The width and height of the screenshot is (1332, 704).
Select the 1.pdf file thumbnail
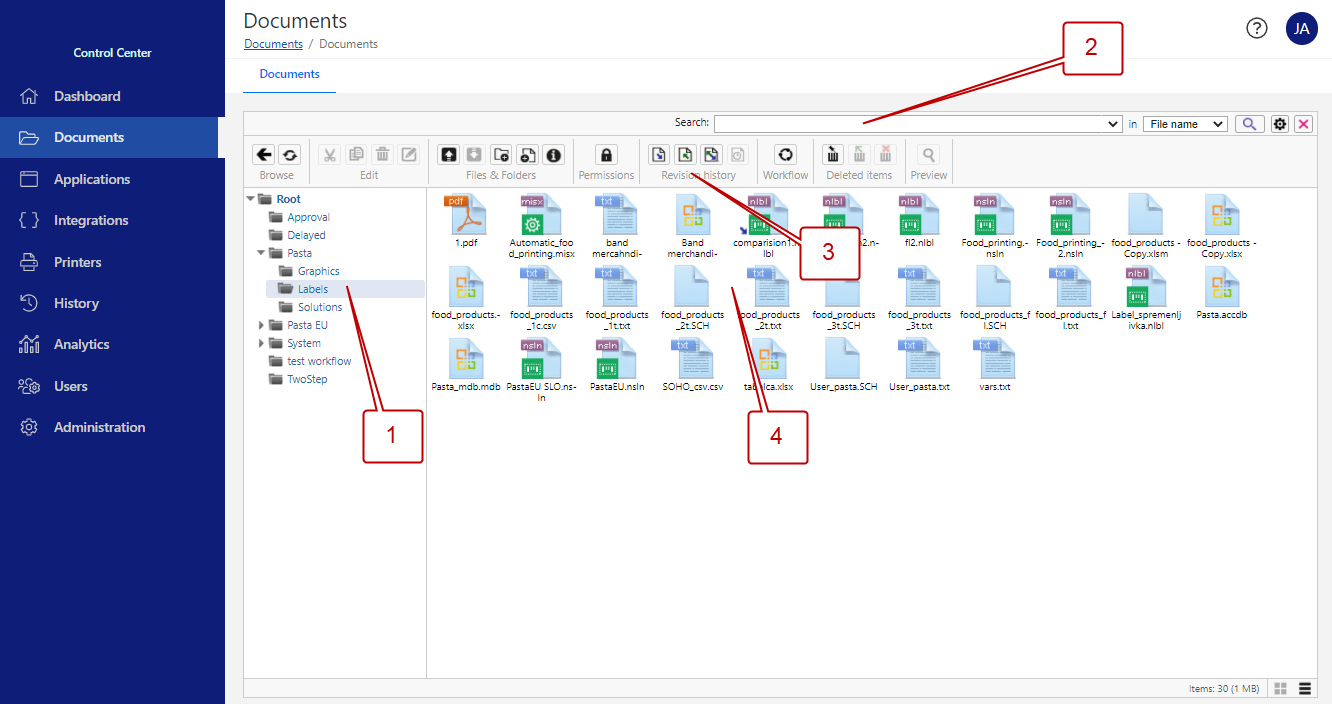pyautogui.click(x=464, y=219)
